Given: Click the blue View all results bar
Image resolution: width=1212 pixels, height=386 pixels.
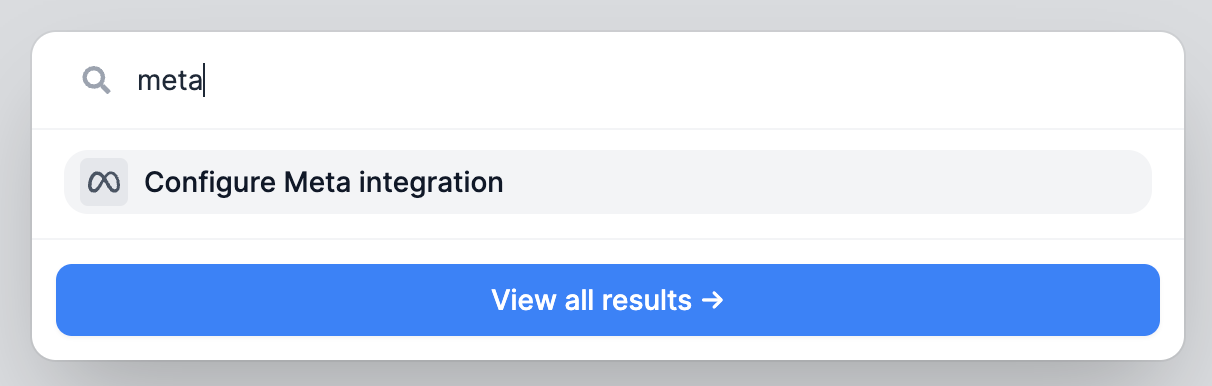Looking at the screenshot, I should coord(608,300).
